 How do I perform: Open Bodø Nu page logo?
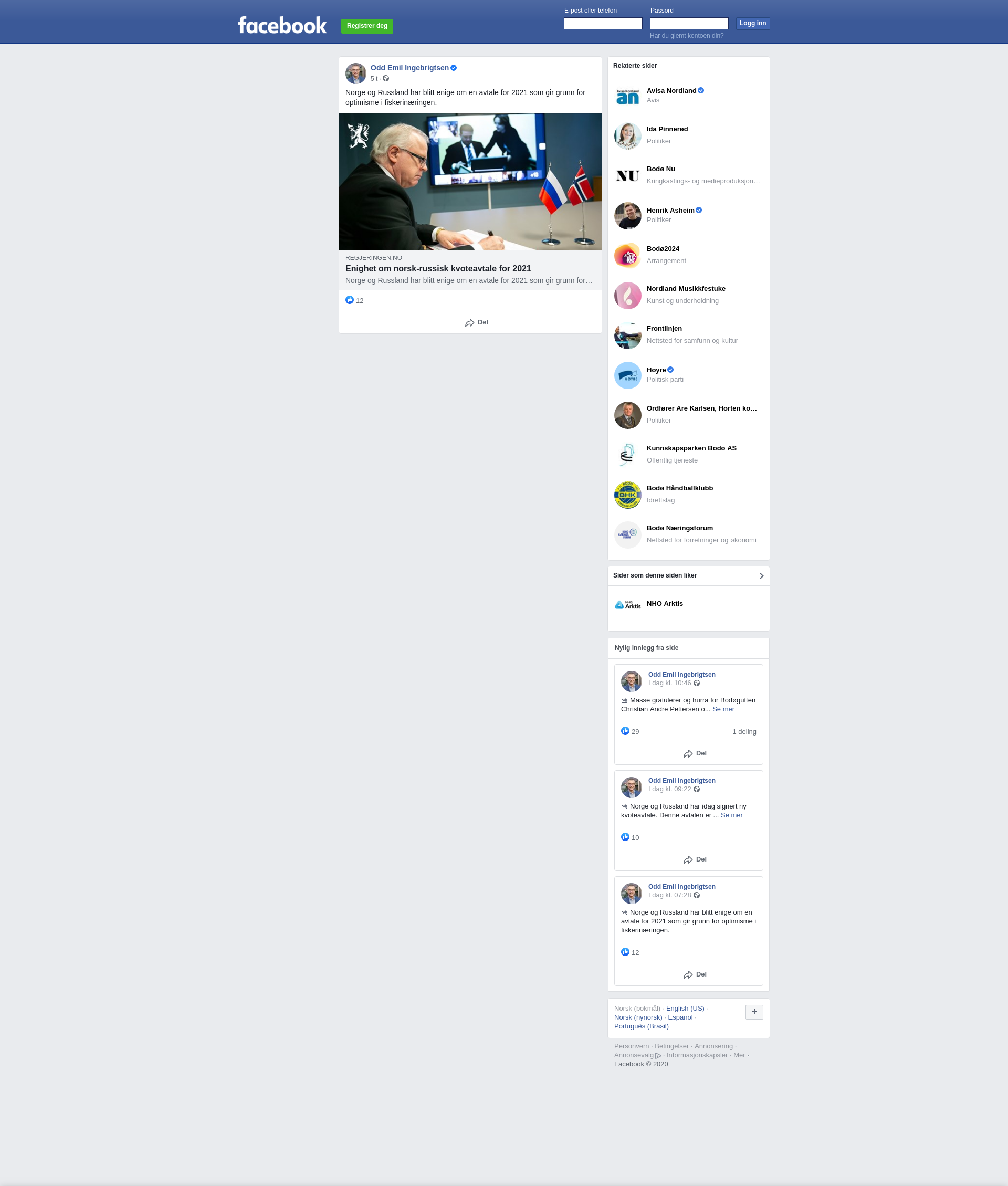click(x=627, y=176)
